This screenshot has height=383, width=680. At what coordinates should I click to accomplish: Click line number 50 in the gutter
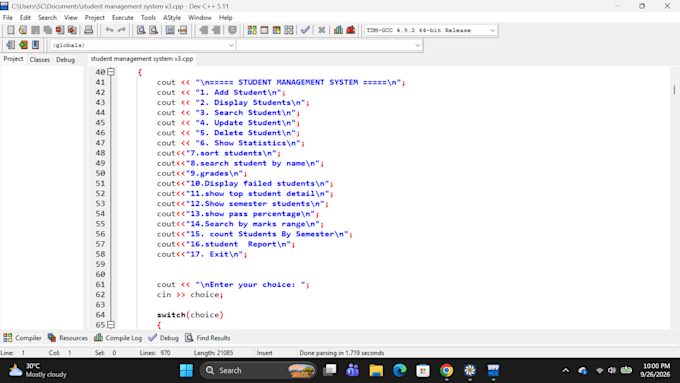(100, 173)
